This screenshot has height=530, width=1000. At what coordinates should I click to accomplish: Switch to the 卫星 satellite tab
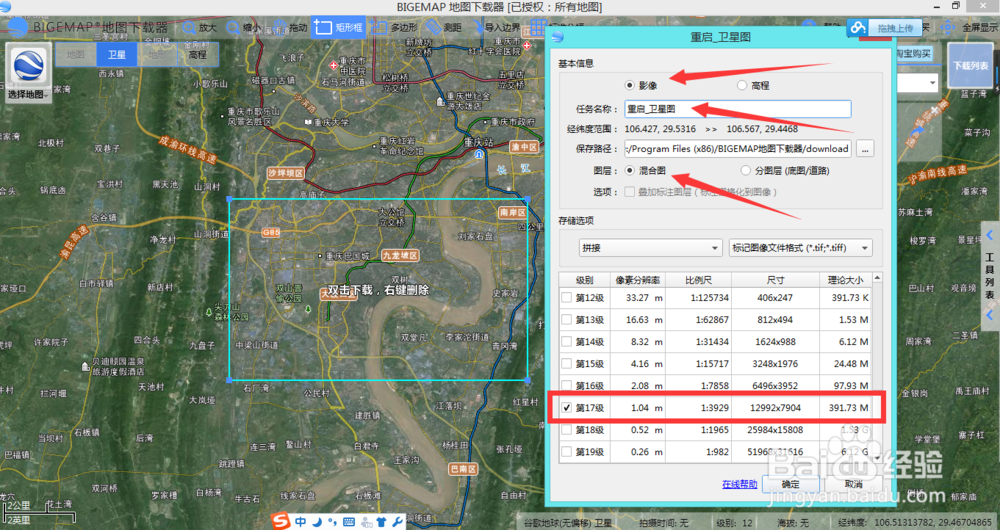(x=117, y=55)
